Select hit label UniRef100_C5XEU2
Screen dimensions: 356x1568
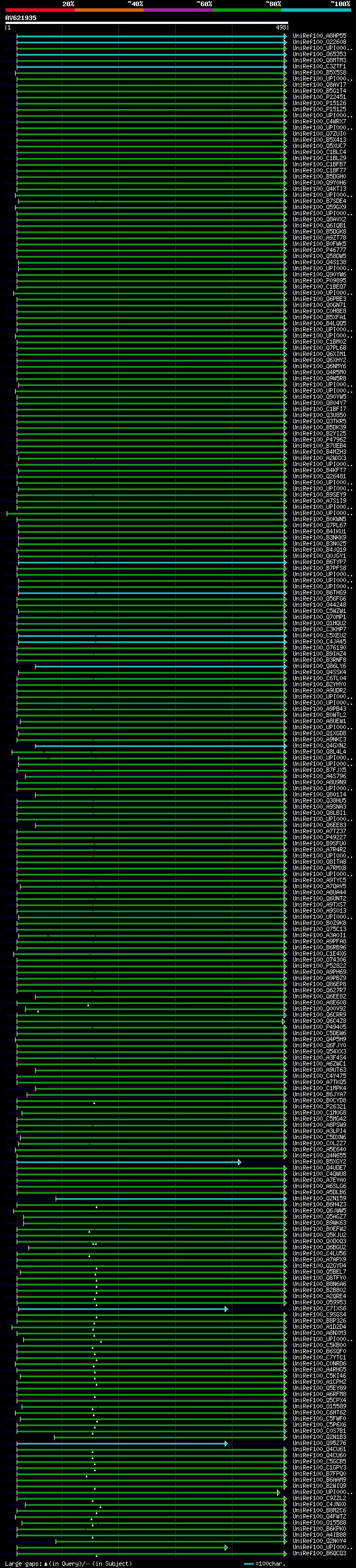[x=319, y=635]
